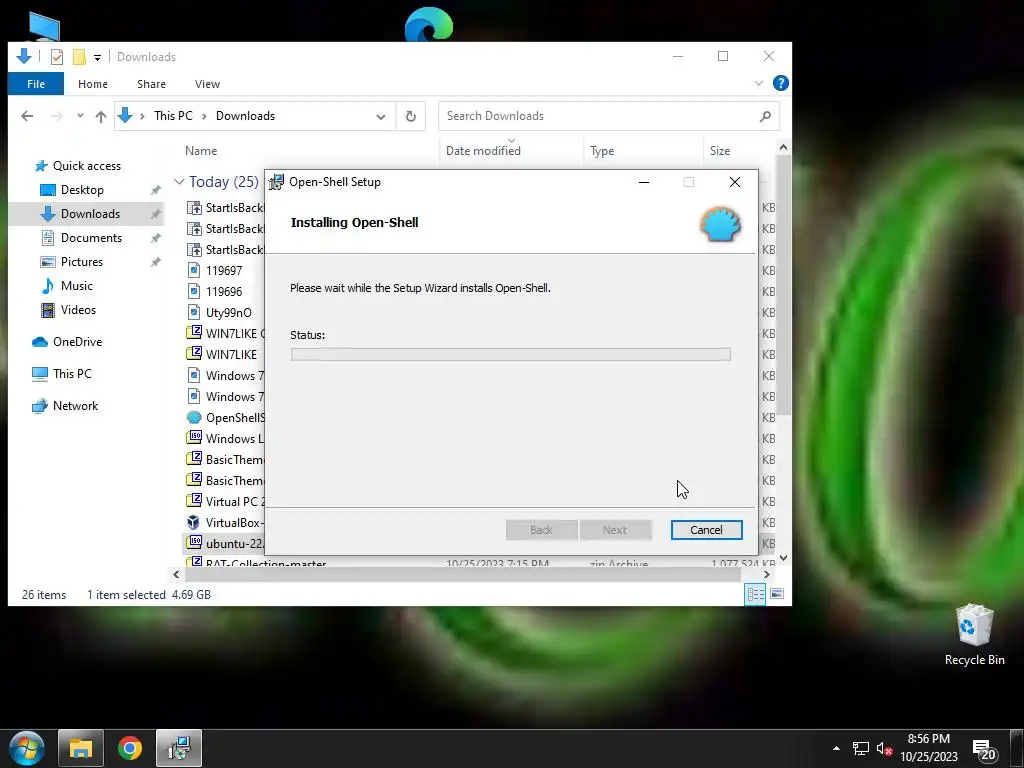Click This PC in address breadcrumb
Viewport: 1024px width, 768px height.
tap(173, 116)
